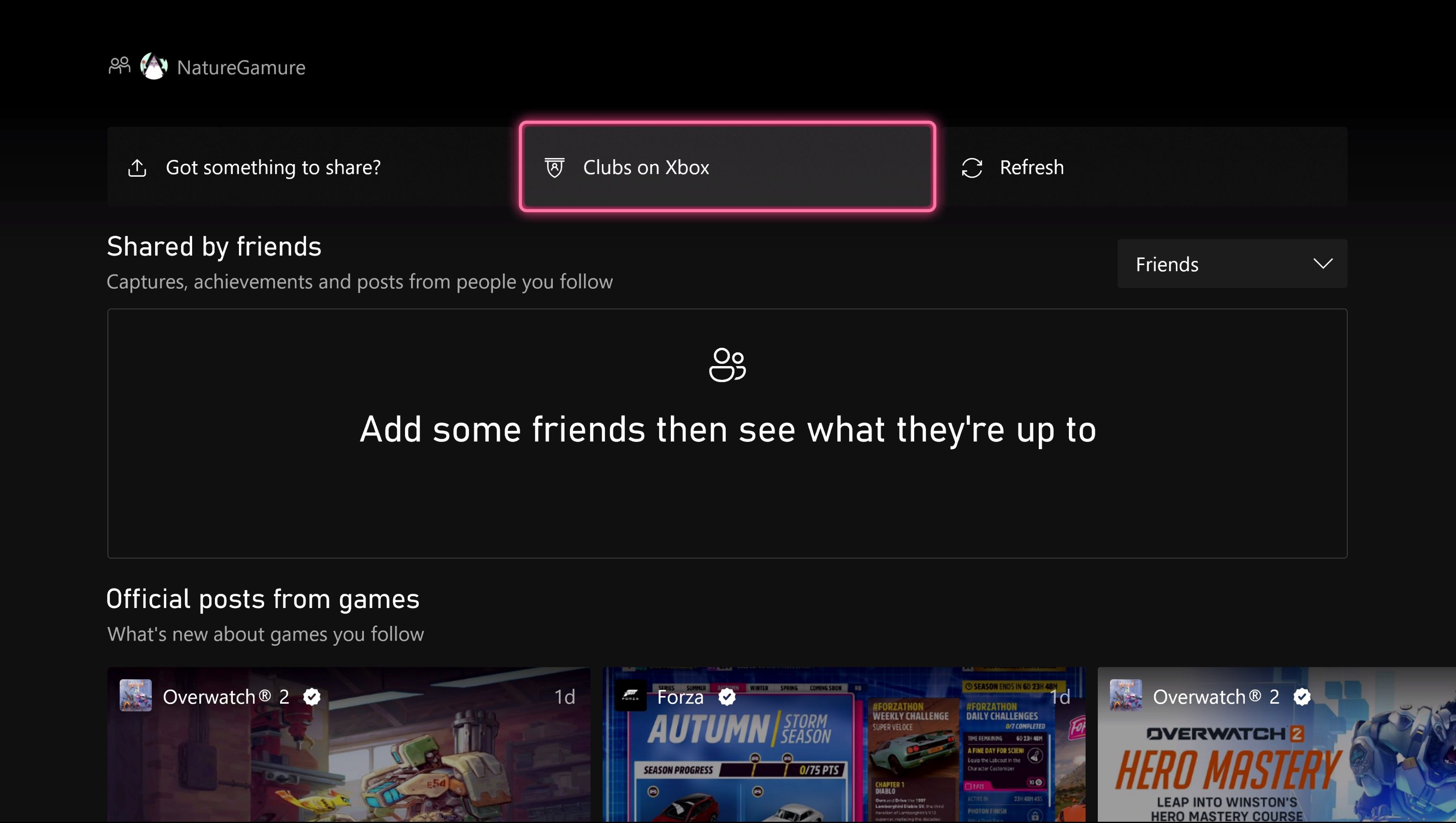Image resolution: width=1456 pixels, height=823 pixels.
Task: Click the verified badge on the Hero Mastery post
Action: pyautogui.click(x=1302, y=697)
